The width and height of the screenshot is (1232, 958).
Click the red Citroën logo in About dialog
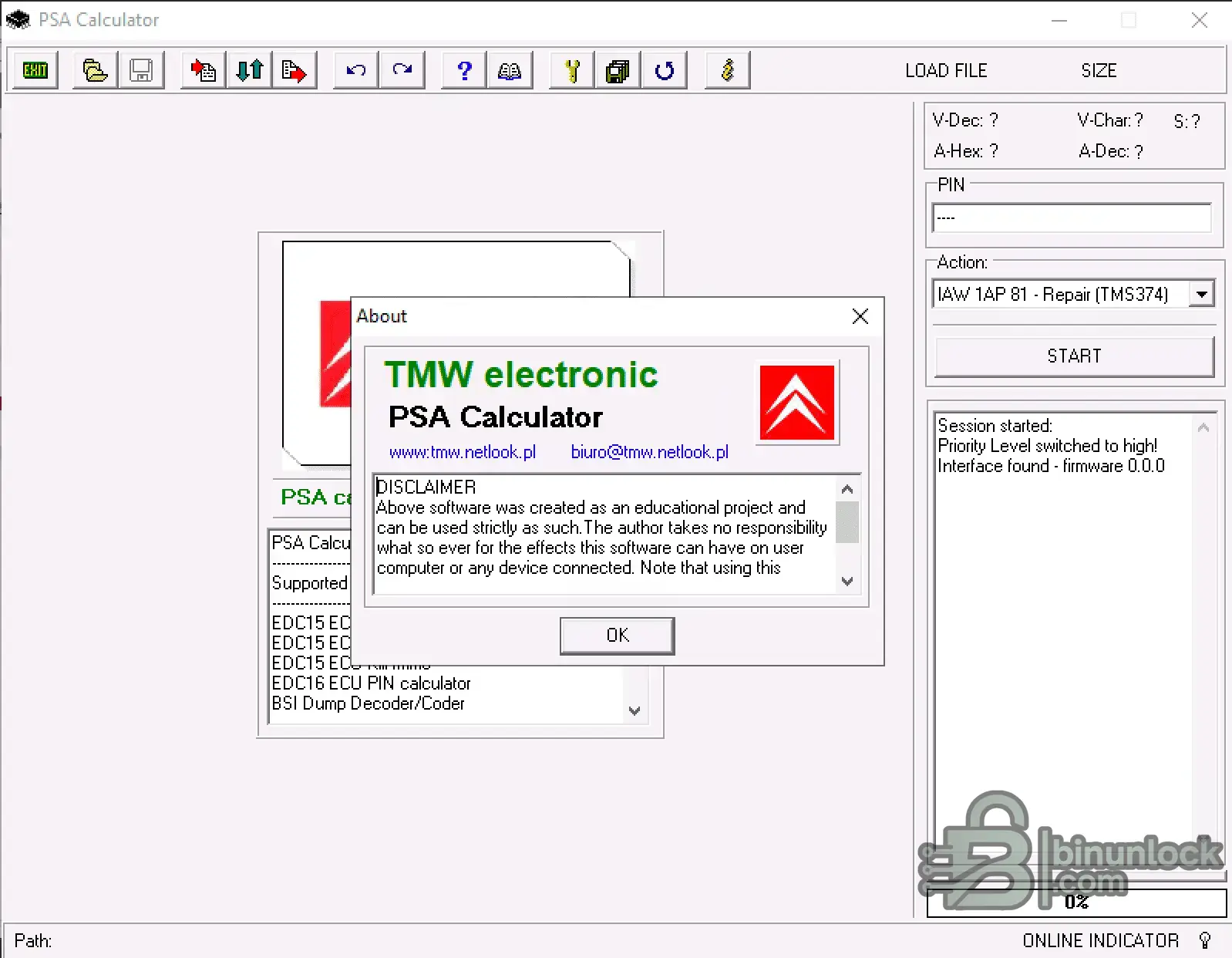click(797, 403)
